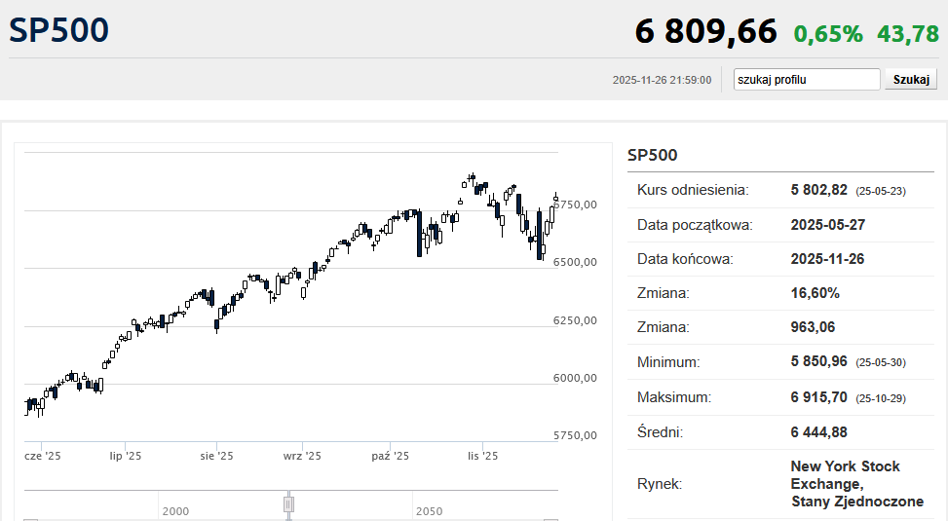Click the 2025-11-26 21:59:00 timestamp
The height and width of the screenshot is (521, 948).
(x=662, y=81)
